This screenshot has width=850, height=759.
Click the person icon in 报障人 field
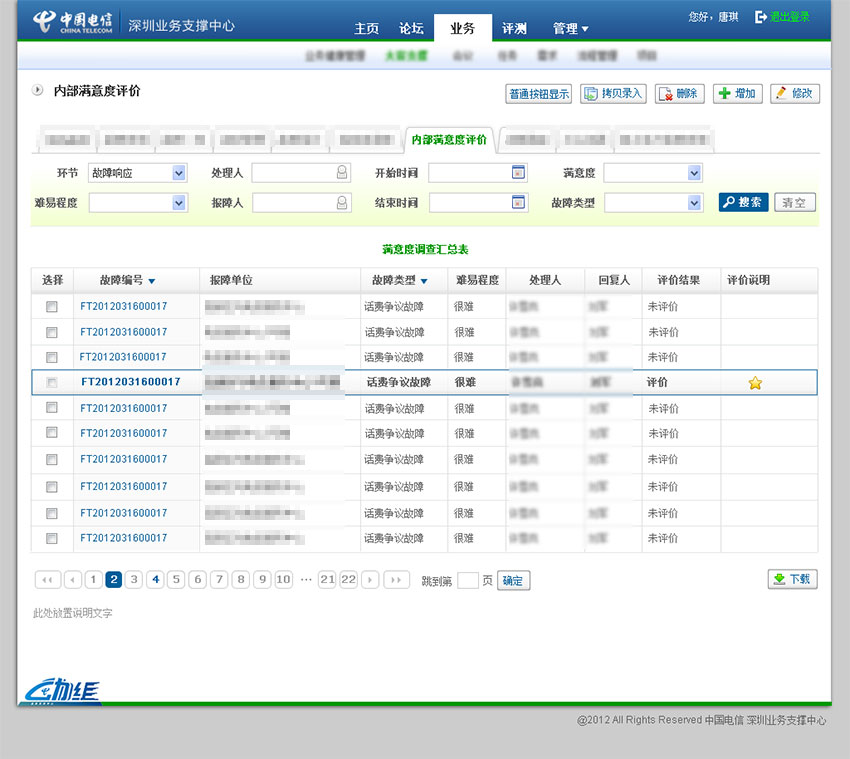(343, 203)
